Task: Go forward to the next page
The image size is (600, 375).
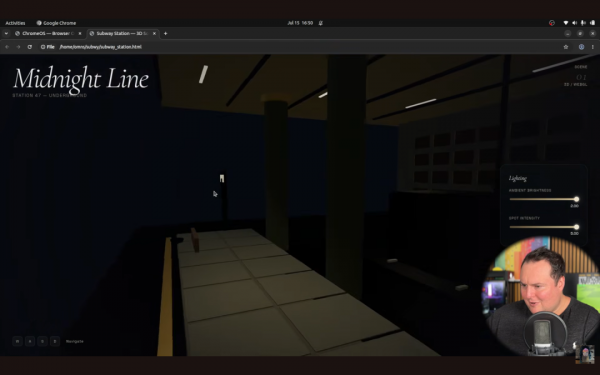Action: (18, 47)
